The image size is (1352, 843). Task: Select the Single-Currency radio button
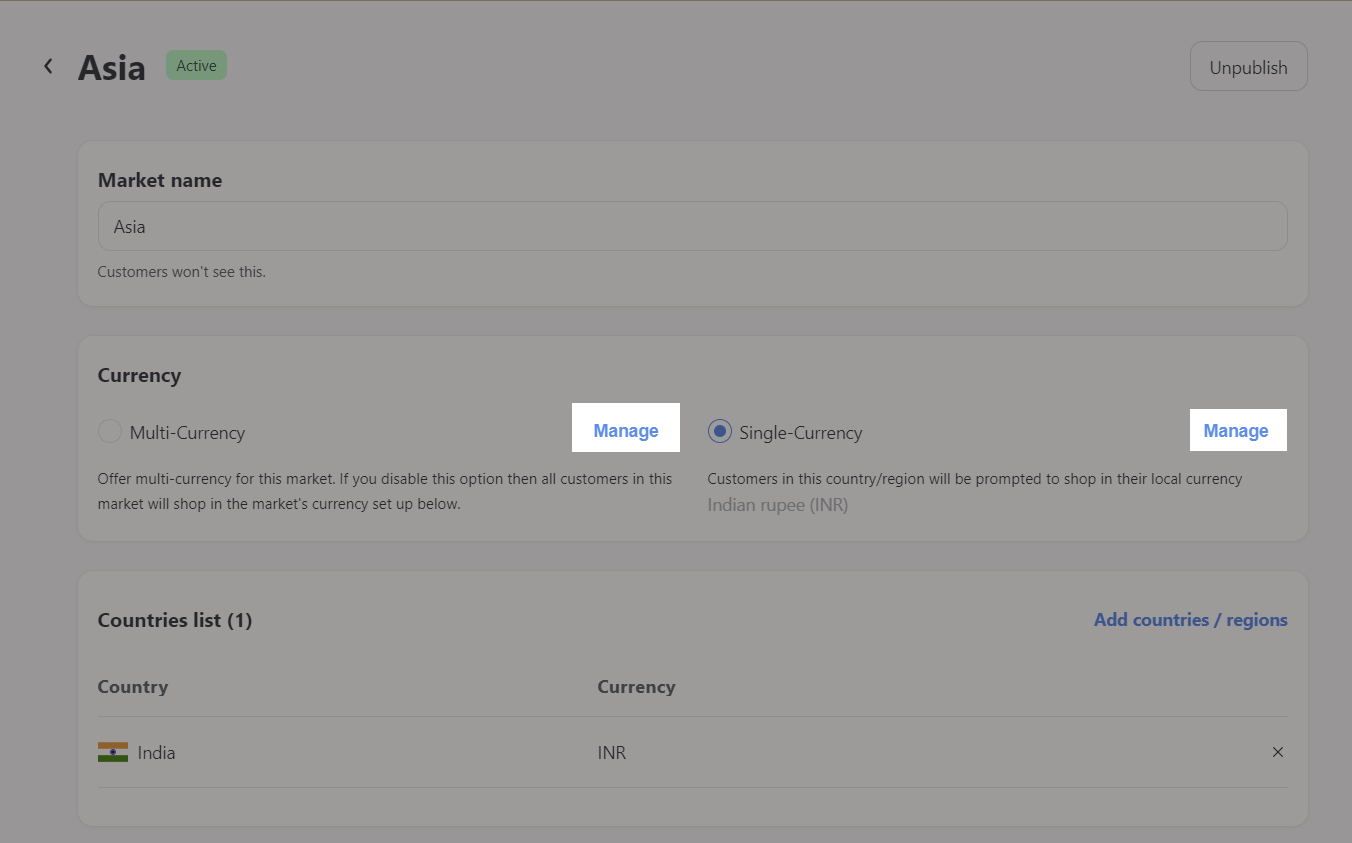(x=719, y=432)
